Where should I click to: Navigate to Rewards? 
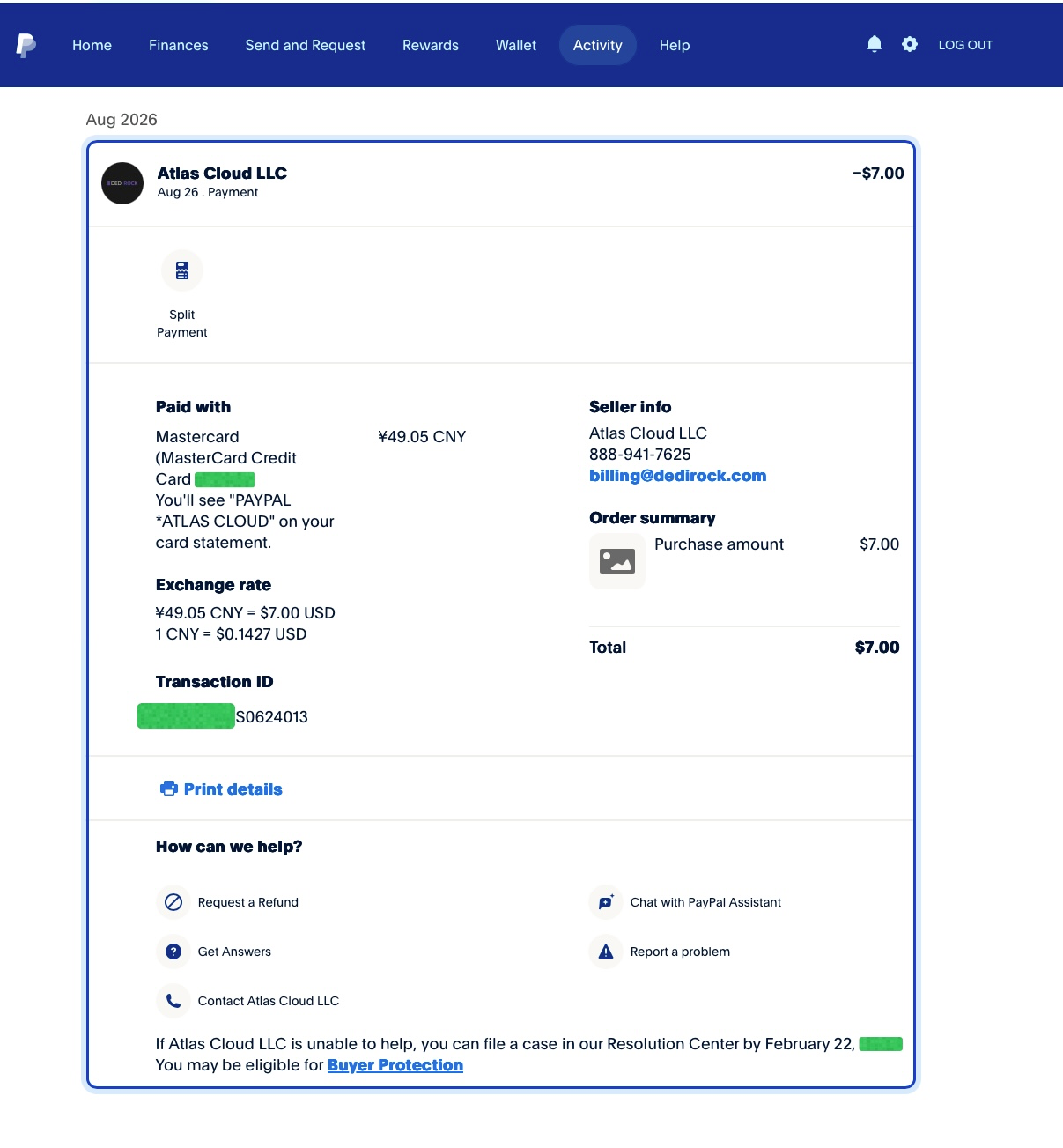(x=431, y=45)
